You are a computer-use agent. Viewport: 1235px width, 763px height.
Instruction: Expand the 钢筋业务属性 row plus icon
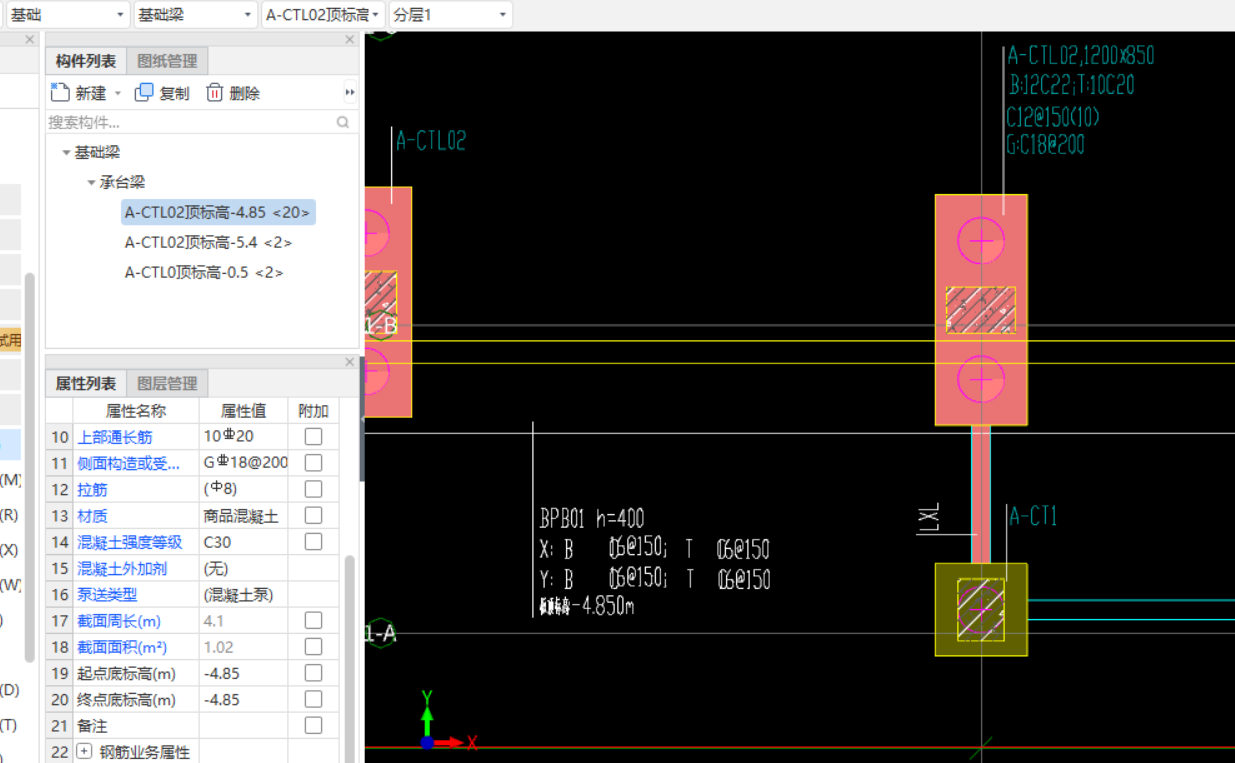coord(84,751)
